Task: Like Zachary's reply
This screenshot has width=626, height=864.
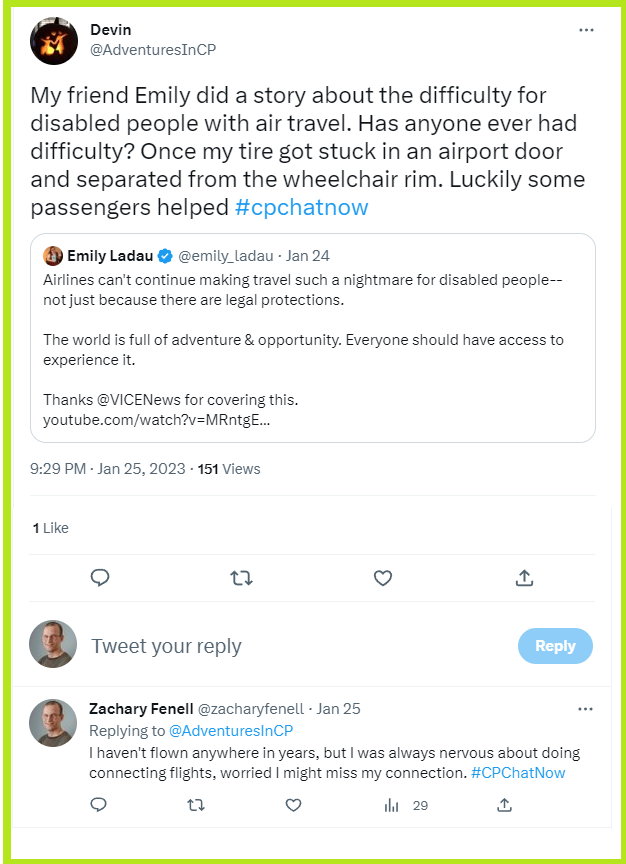Action: click(293, 805)
